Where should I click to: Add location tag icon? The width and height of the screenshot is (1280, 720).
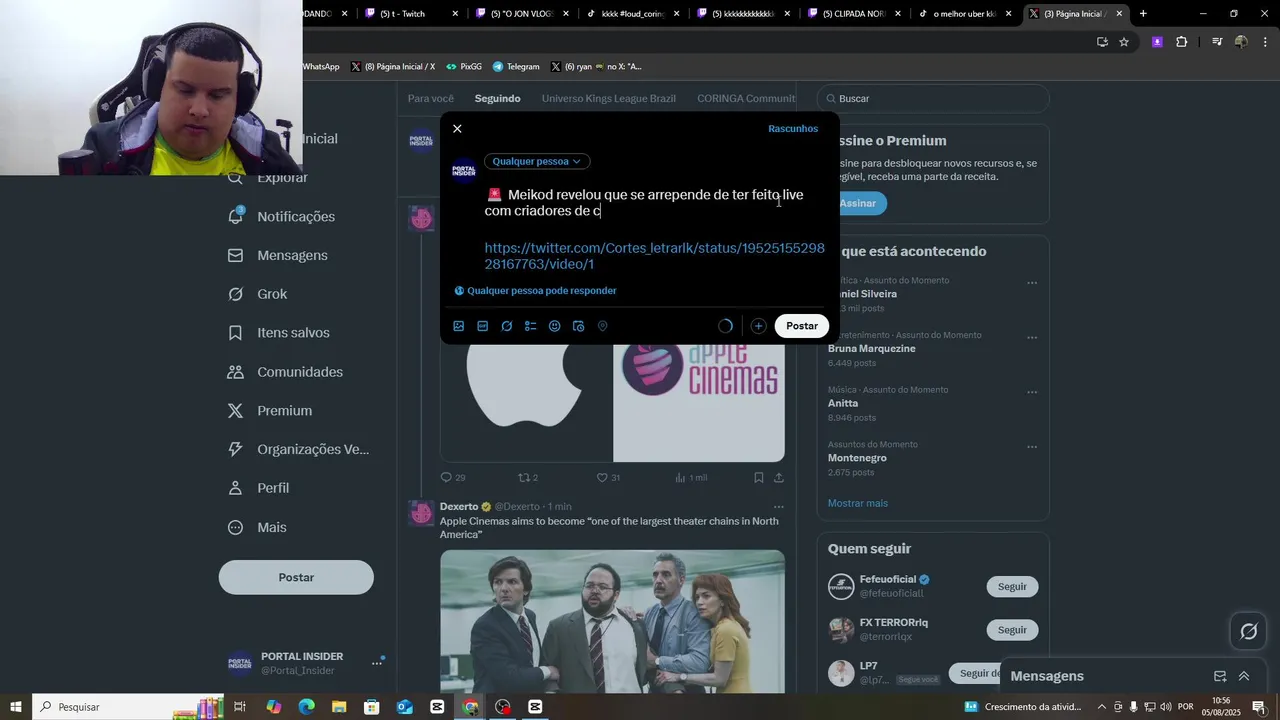coord(603,326)
